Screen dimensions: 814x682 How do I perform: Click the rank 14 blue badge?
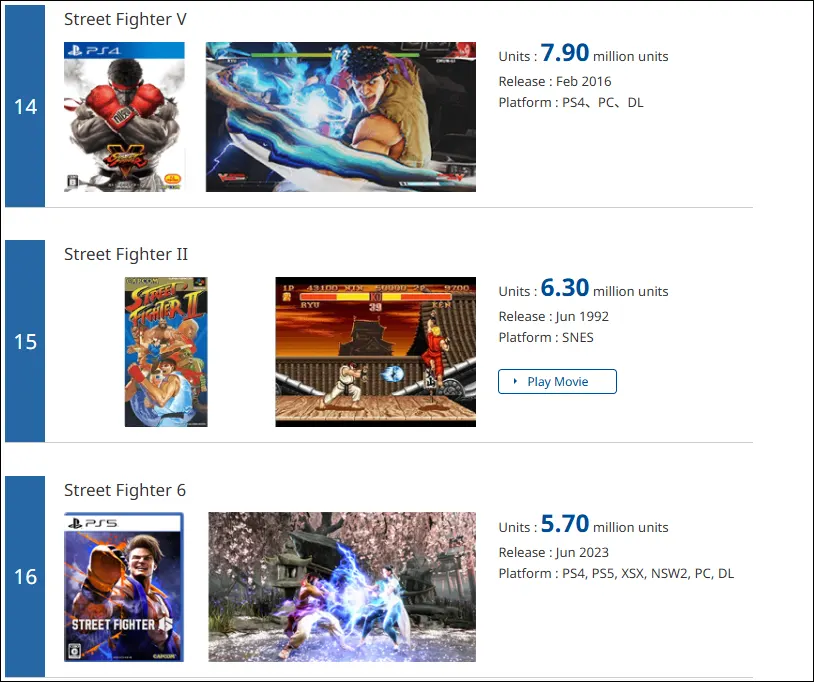point(25,106)
